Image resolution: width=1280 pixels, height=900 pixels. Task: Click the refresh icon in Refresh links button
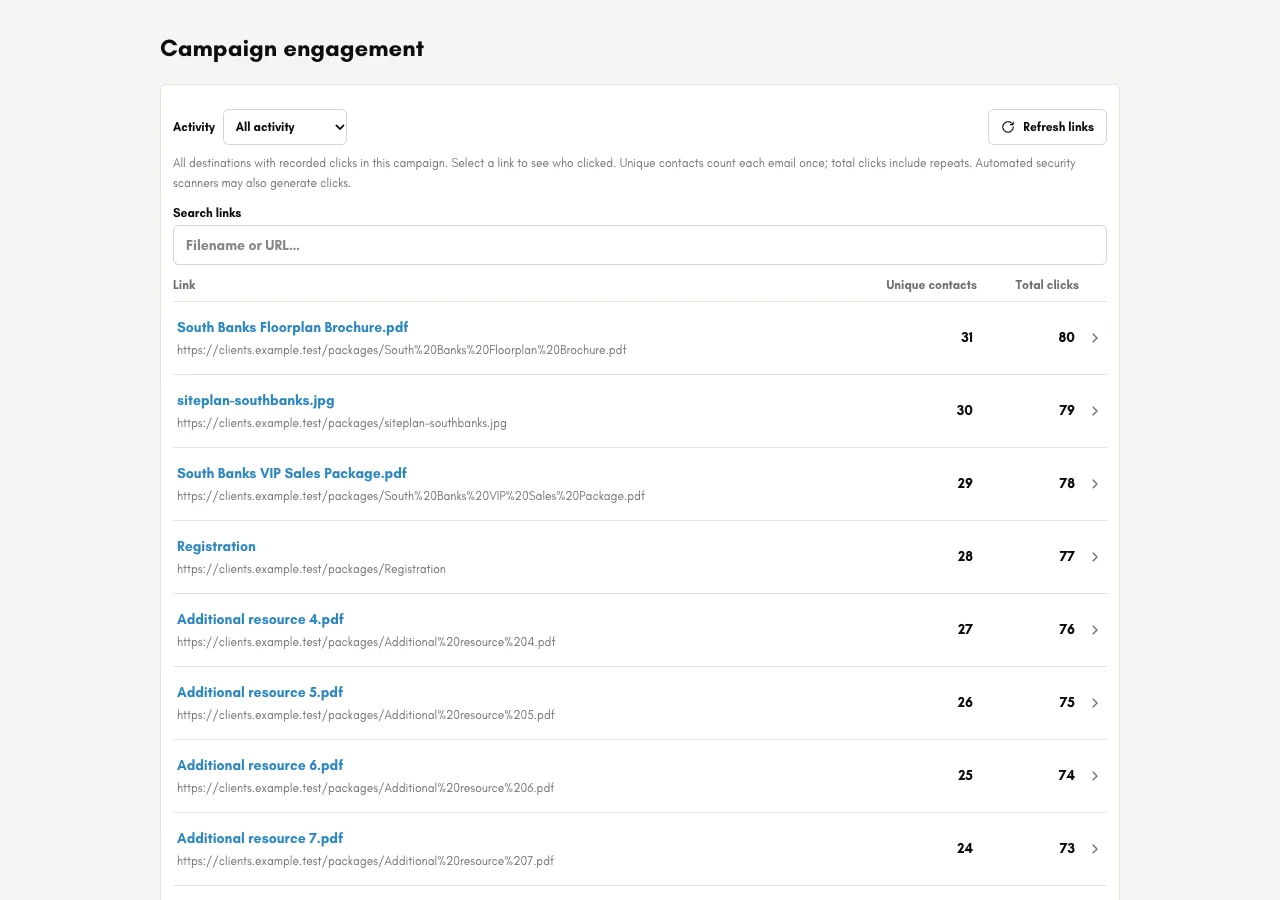(x=1008, y=127)
